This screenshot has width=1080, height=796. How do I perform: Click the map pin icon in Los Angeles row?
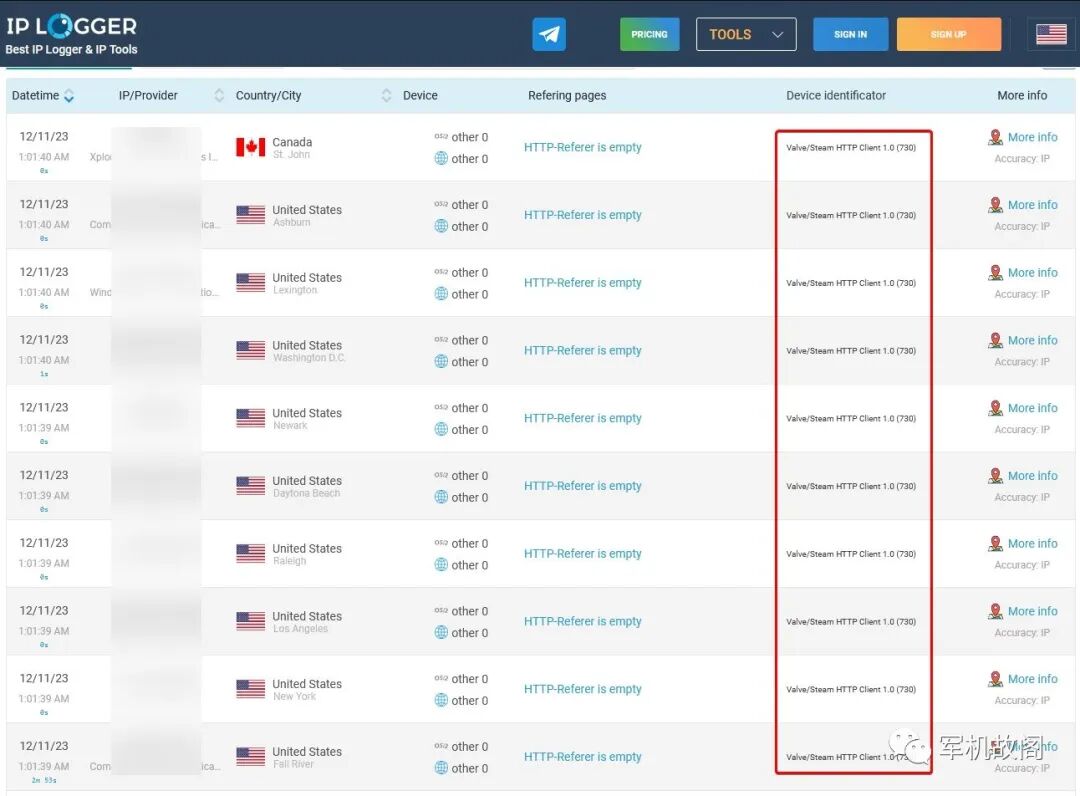click(995, 611)
